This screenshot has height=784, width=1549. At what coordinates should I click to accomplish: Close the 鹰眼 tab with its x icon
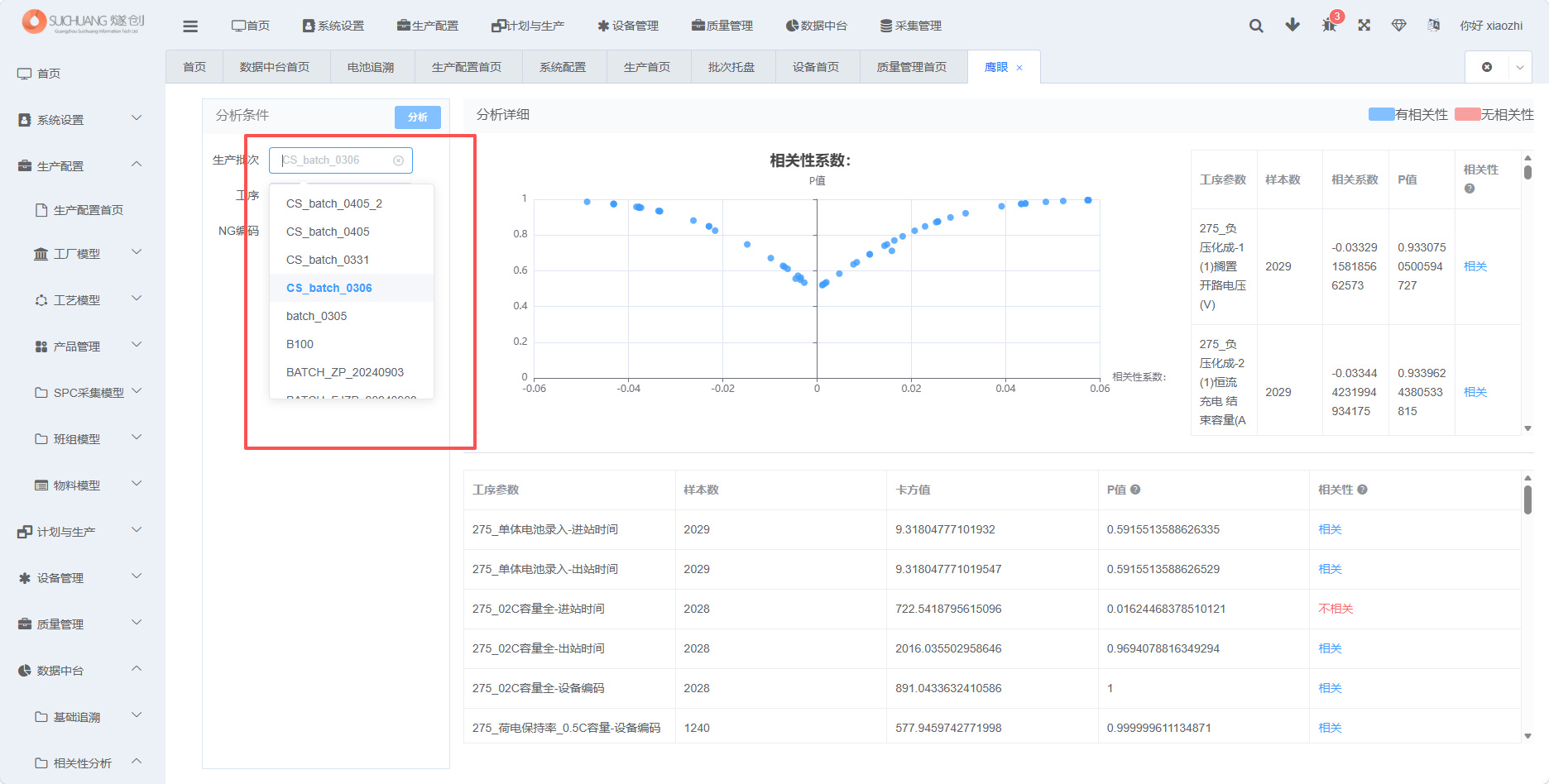point(1019,68)
